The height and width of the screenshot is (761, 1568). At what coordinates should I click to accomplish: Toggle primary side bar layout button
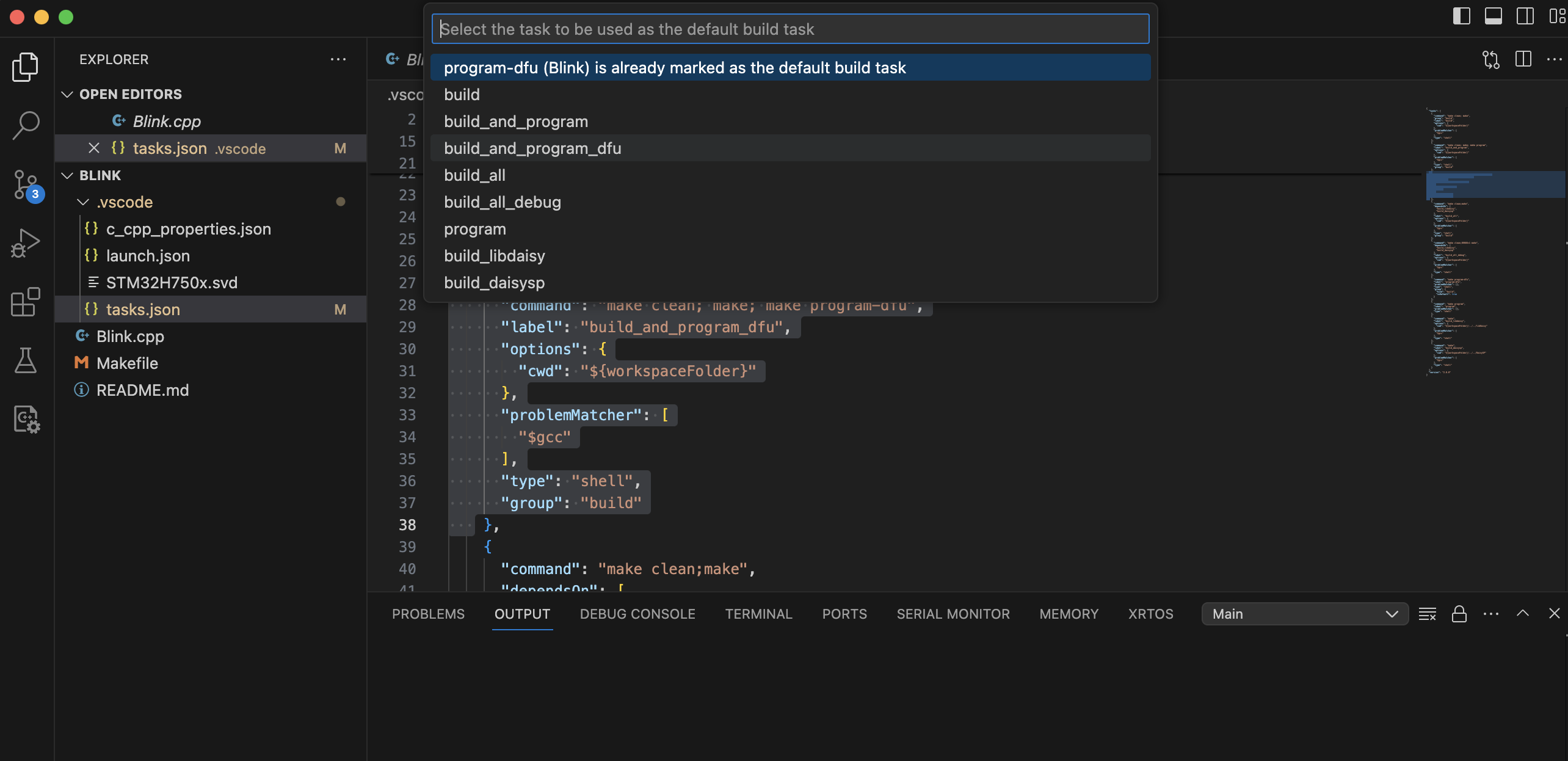tap(1462, 16)
